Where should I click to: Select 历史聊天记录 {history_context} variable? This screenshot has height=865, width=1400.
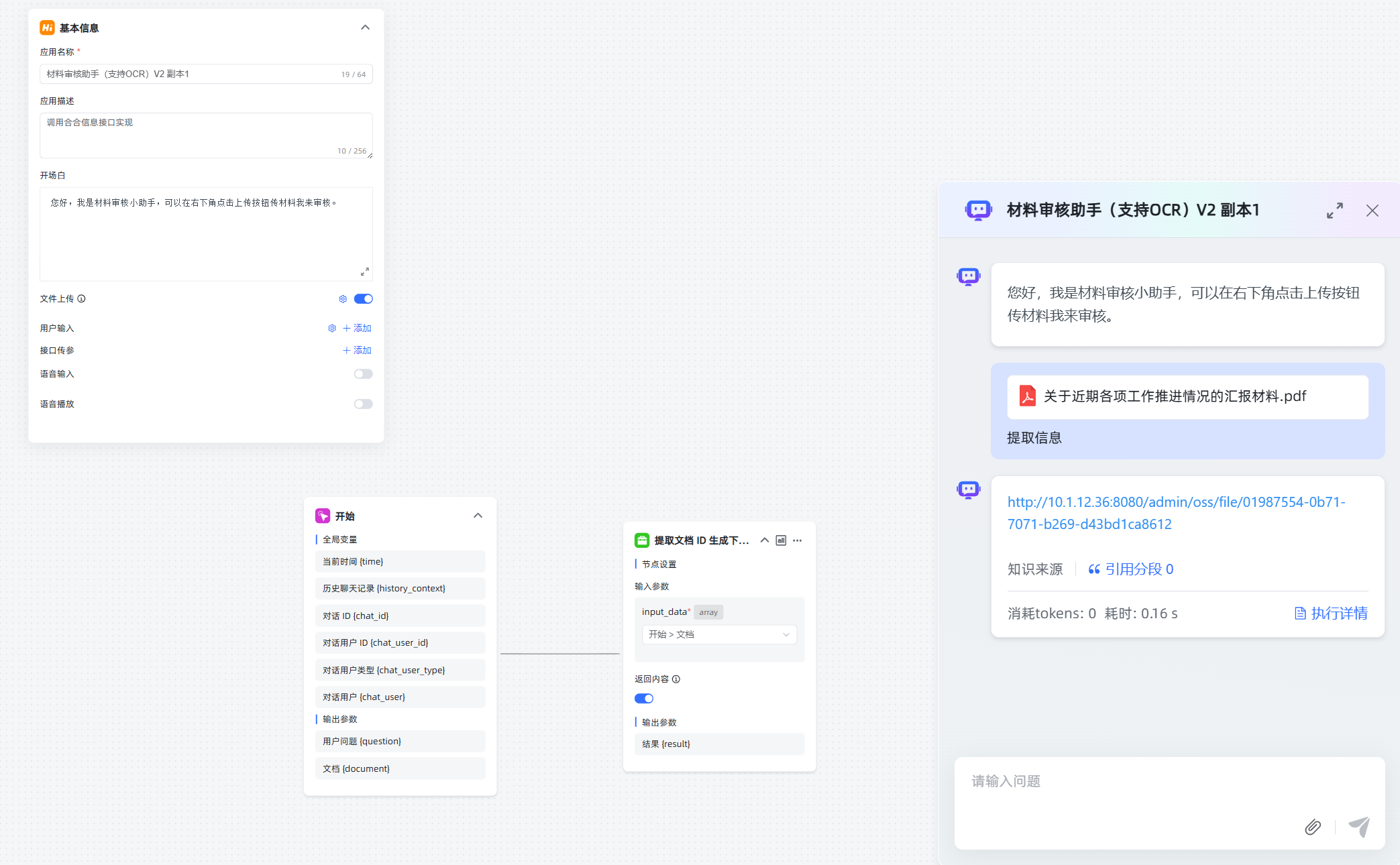click(x=400, y=589)
